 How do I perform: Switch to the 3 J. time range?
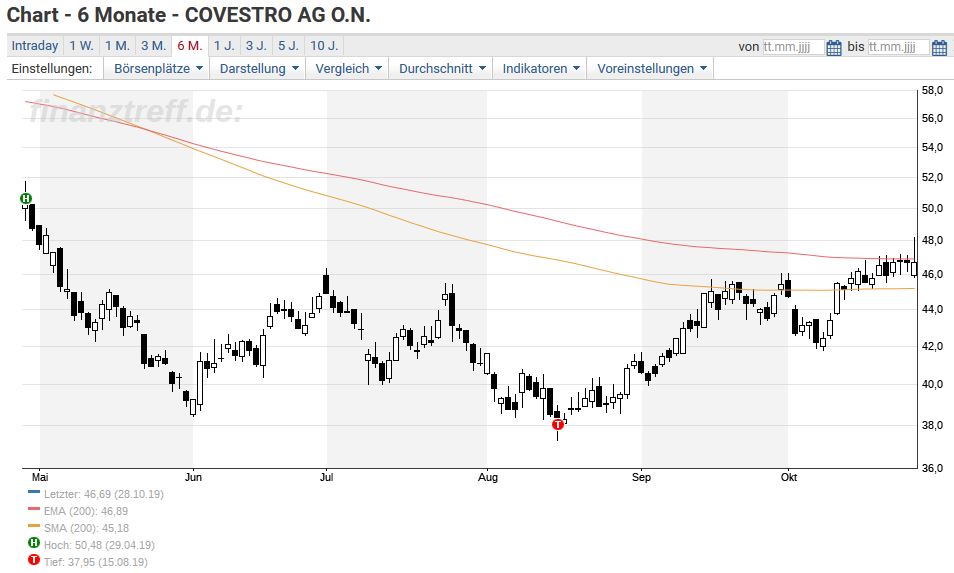pos(256,46)
